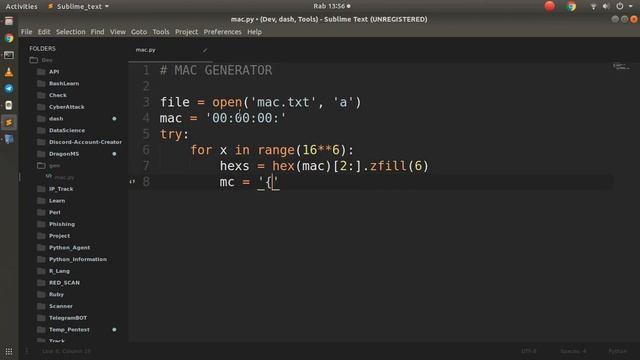Click the red recording indicator in top bar

pyautogui.click(x=550, y=6)
